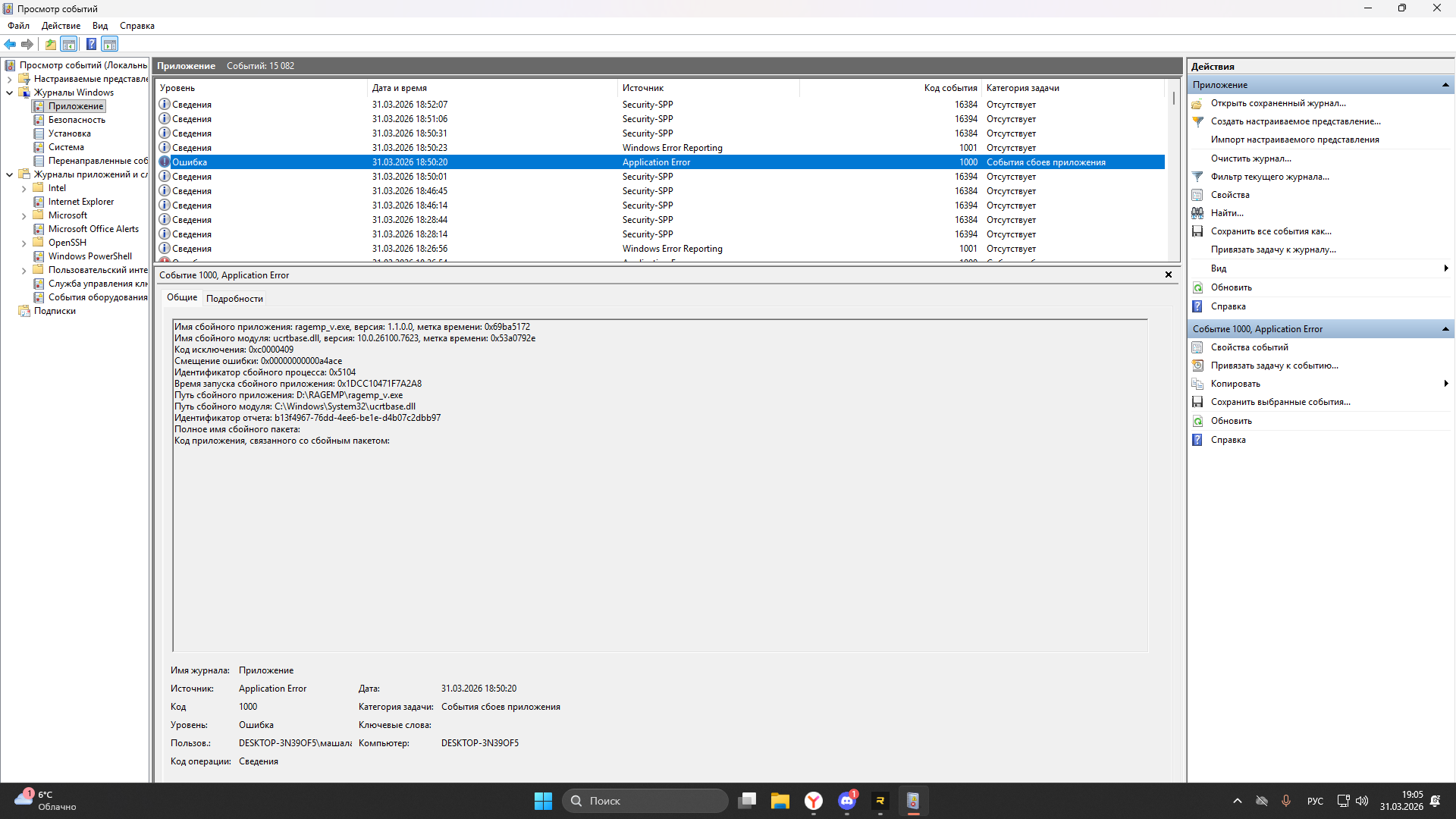Expand the OpenSSH tree node

tap(24, 243)
